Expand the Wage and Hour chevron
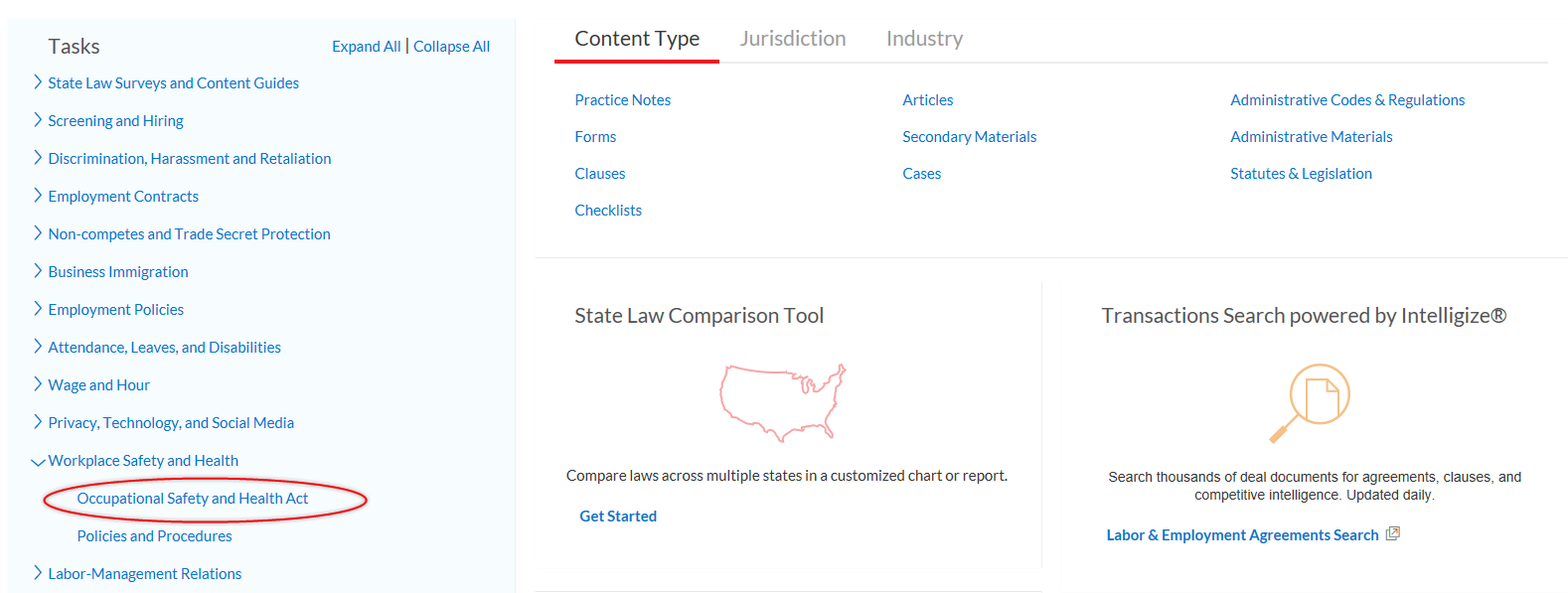Image resolution: width=1568 pixels, height=593 pixels. [38, 384]
